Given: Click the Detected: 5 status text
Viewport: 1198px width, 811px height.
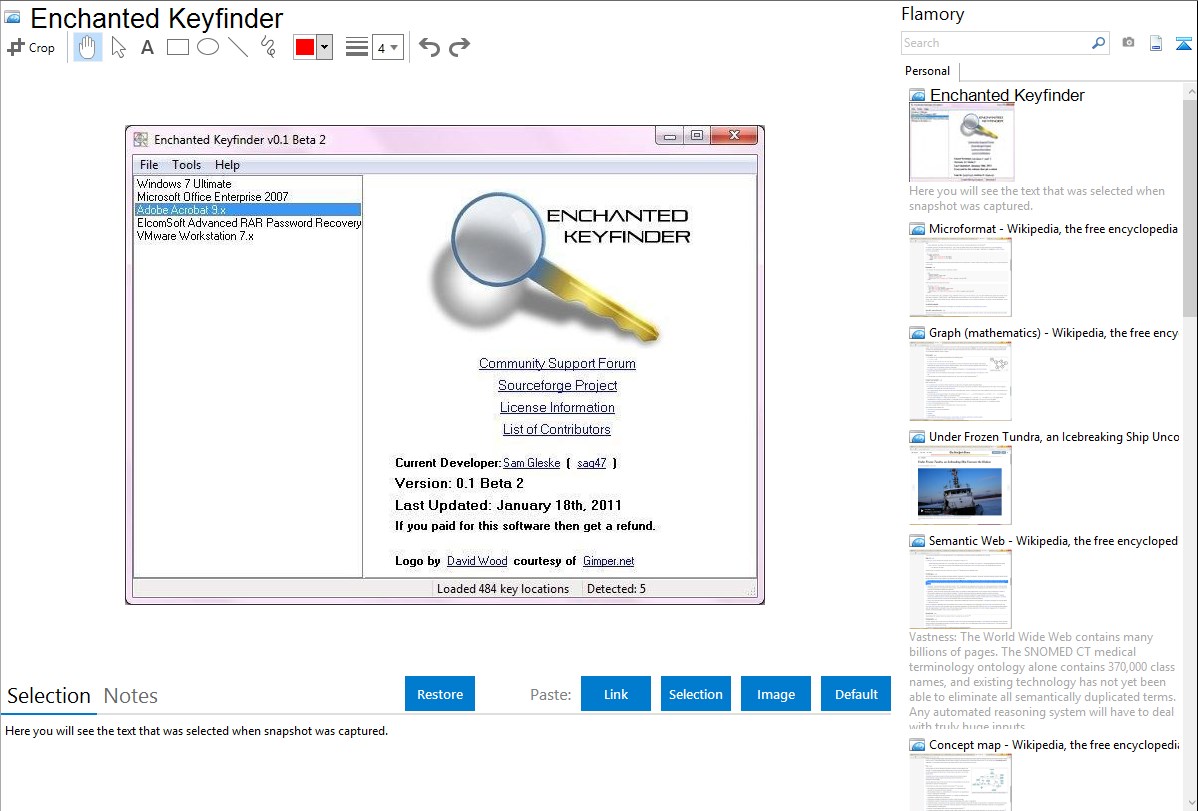Looking at the screenshot, I should pos(616,589).
